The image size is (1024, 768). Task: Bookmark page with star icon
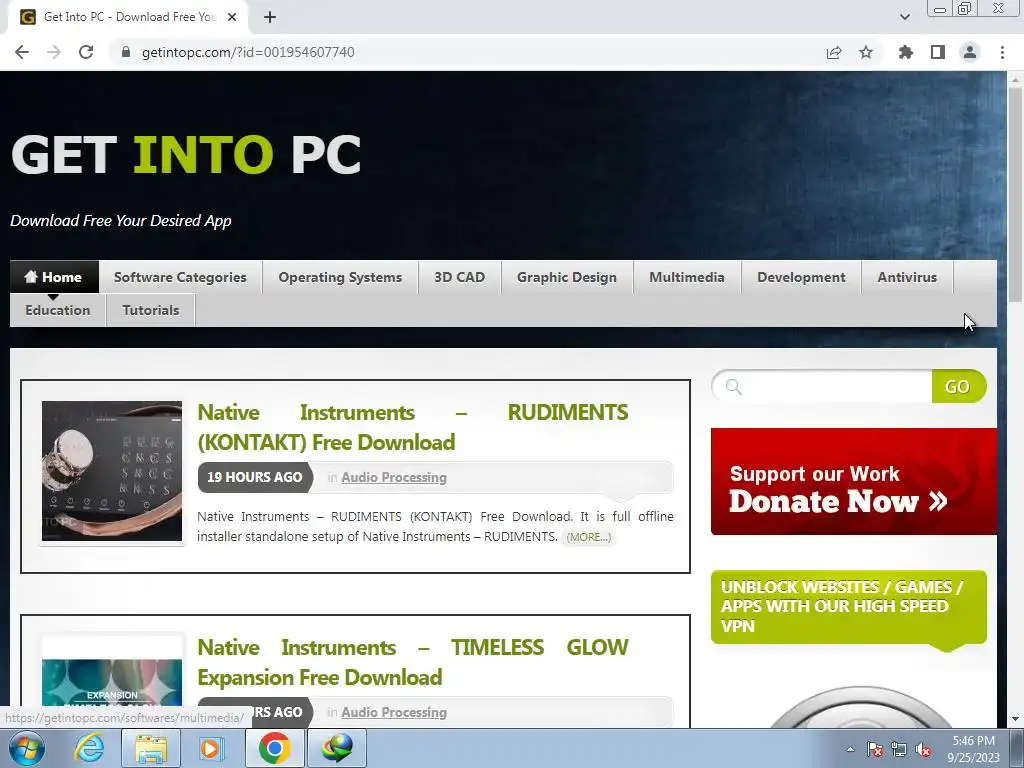866,52
